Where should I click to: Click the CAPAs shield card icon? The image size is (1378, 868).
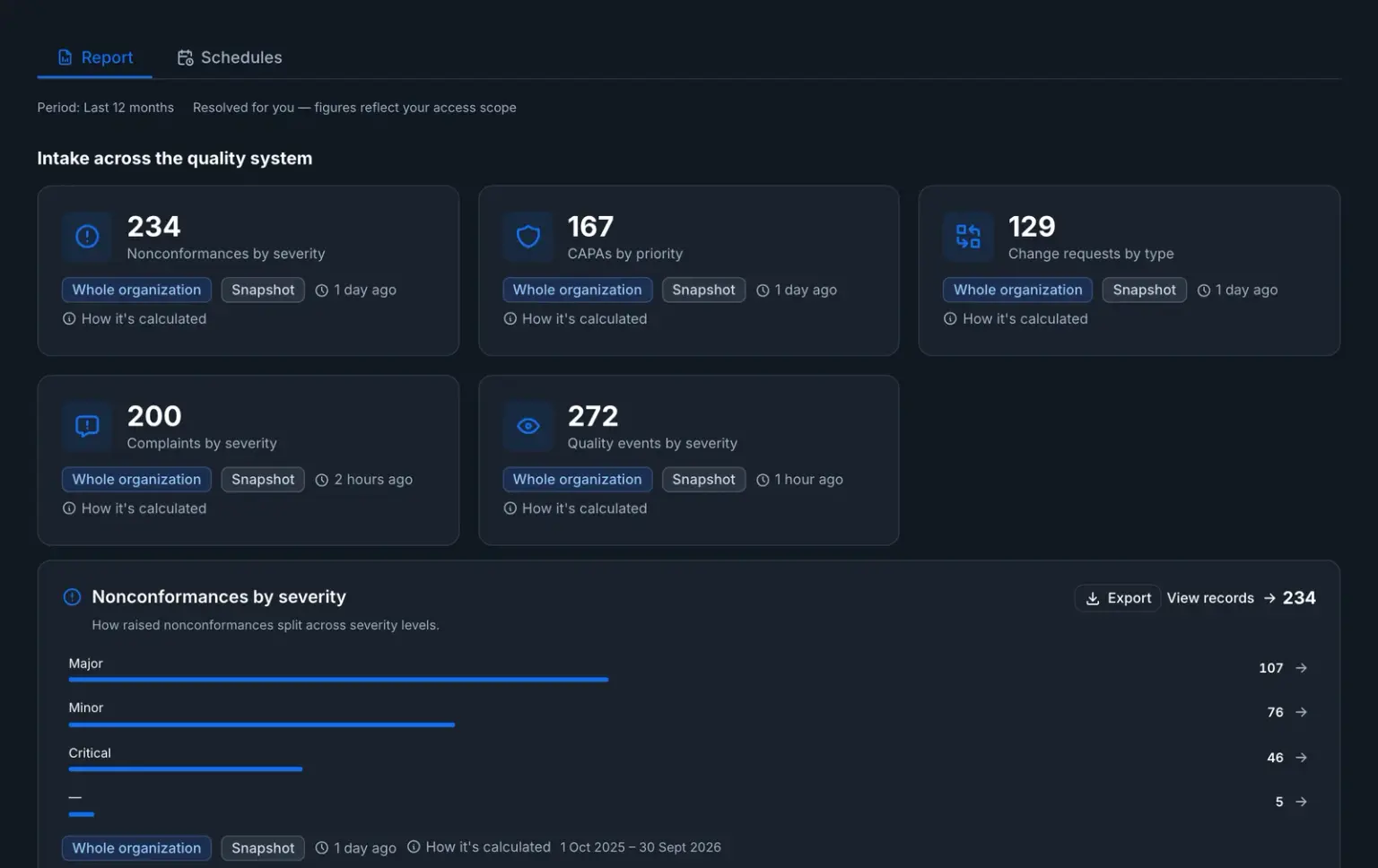pos(528,236)
